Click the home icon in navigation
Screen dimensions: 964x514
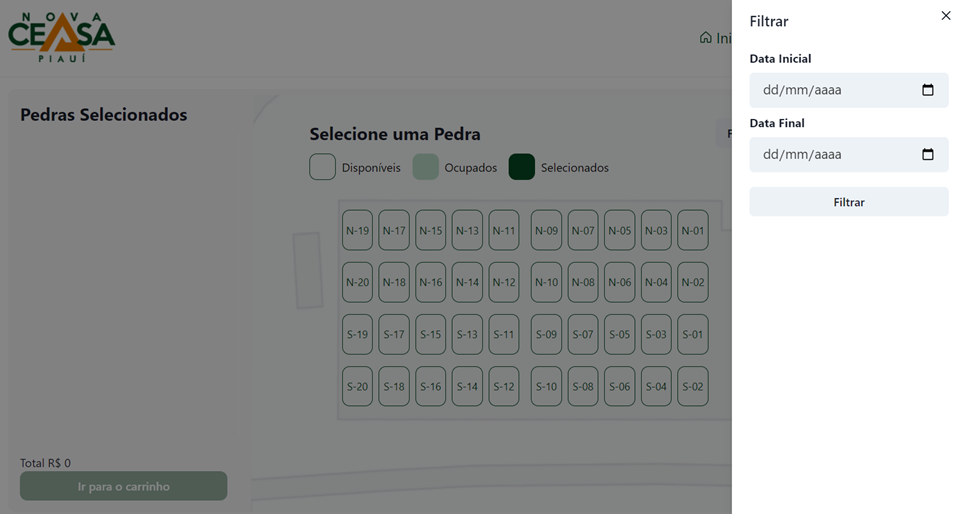coord(706,38)
